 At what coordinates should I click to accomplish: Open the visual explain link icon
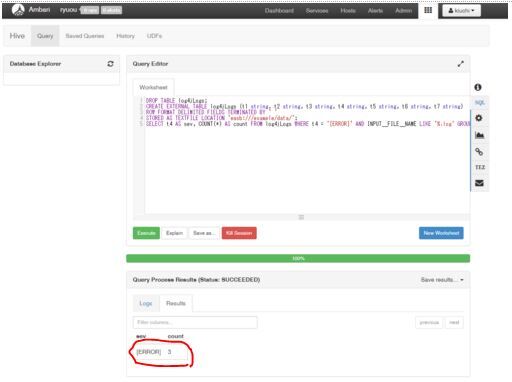click(x=479, y=152)
